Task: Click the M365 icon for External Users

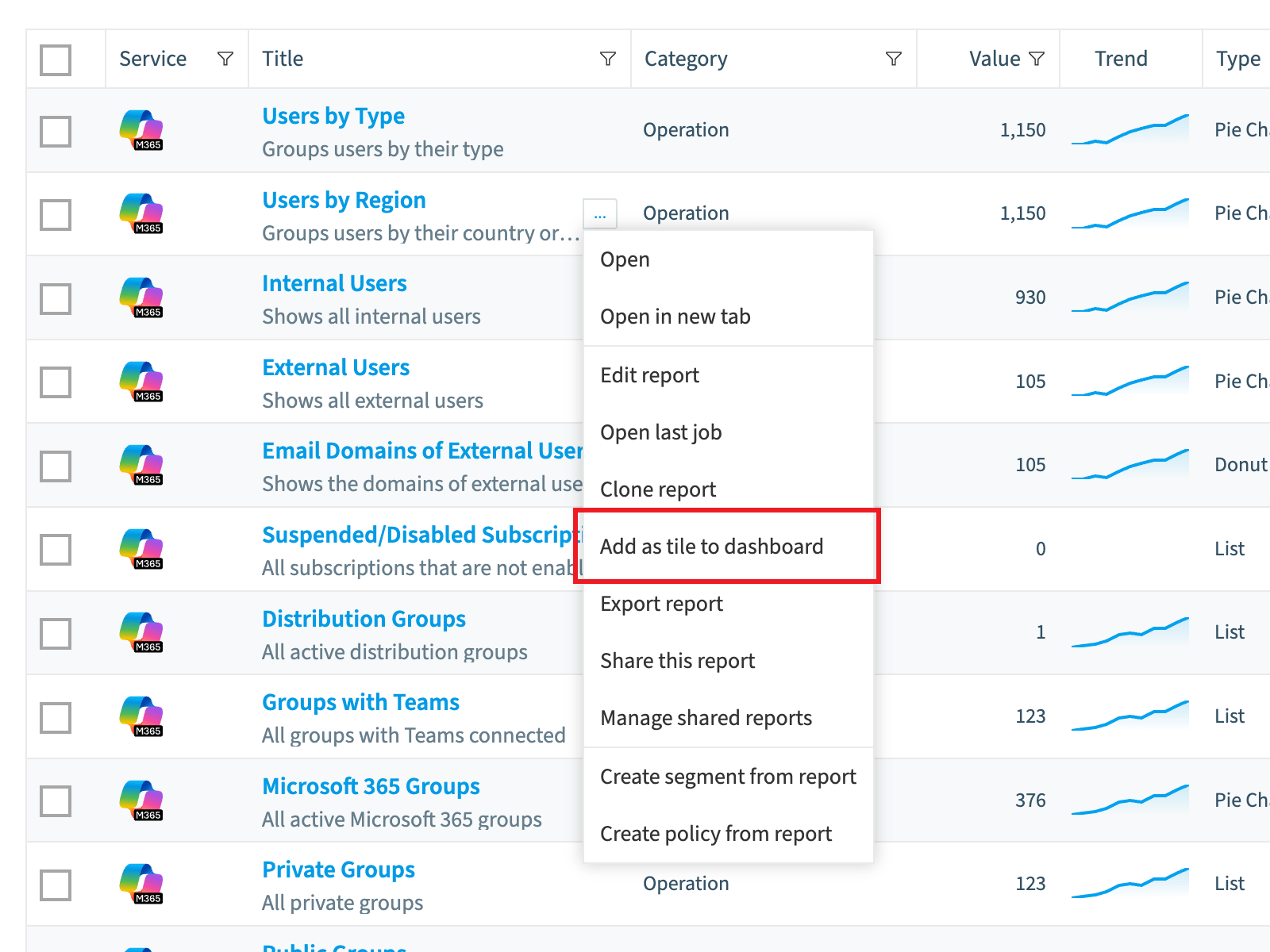Action: pyautogui.click(x=141, y=382)
